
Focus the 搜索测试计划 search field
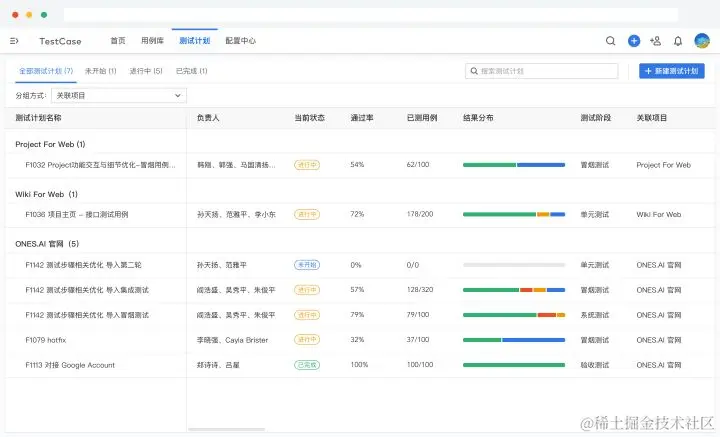541,71
